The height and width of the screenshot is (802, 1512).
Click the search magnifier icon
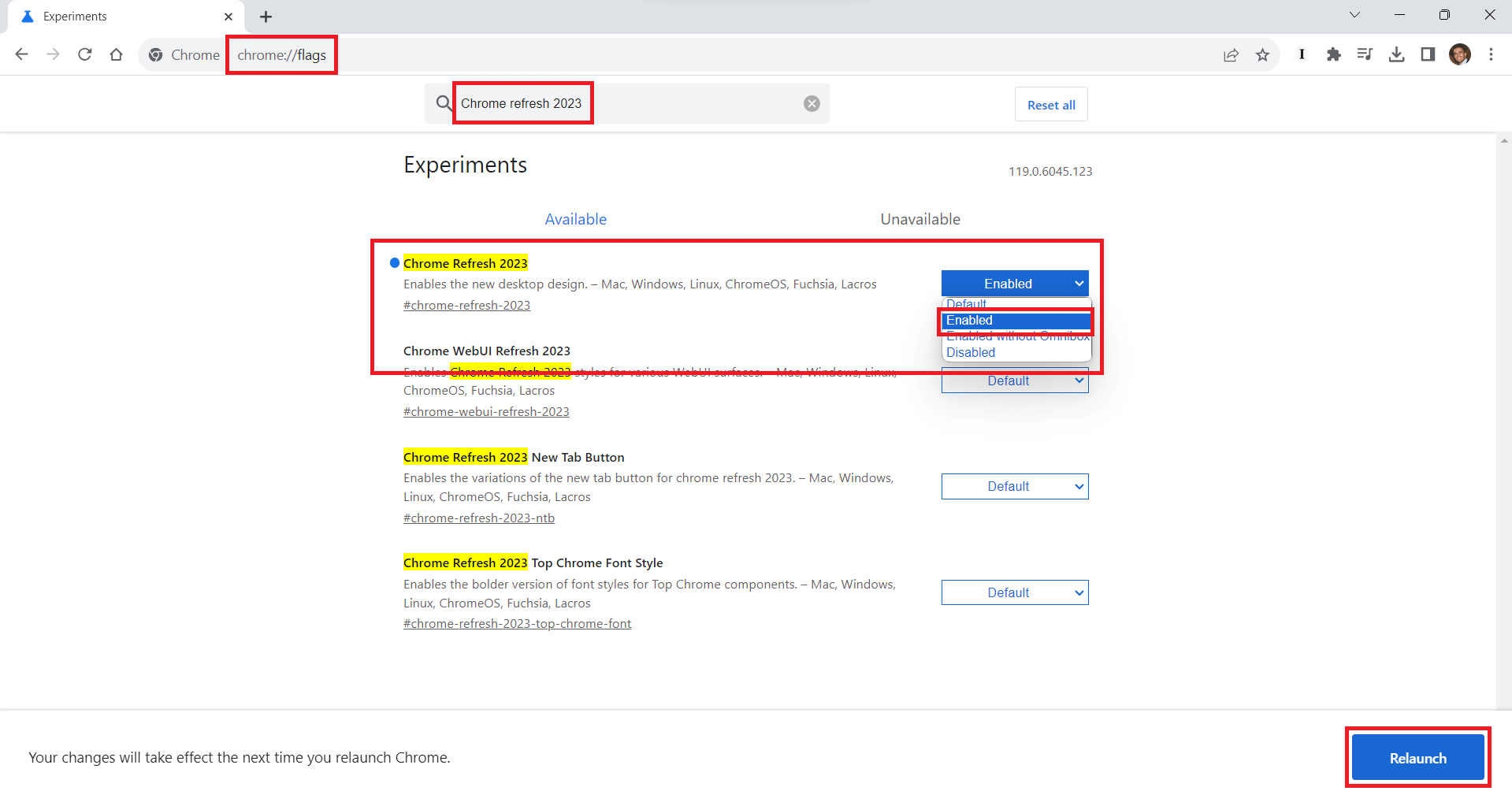444,103
